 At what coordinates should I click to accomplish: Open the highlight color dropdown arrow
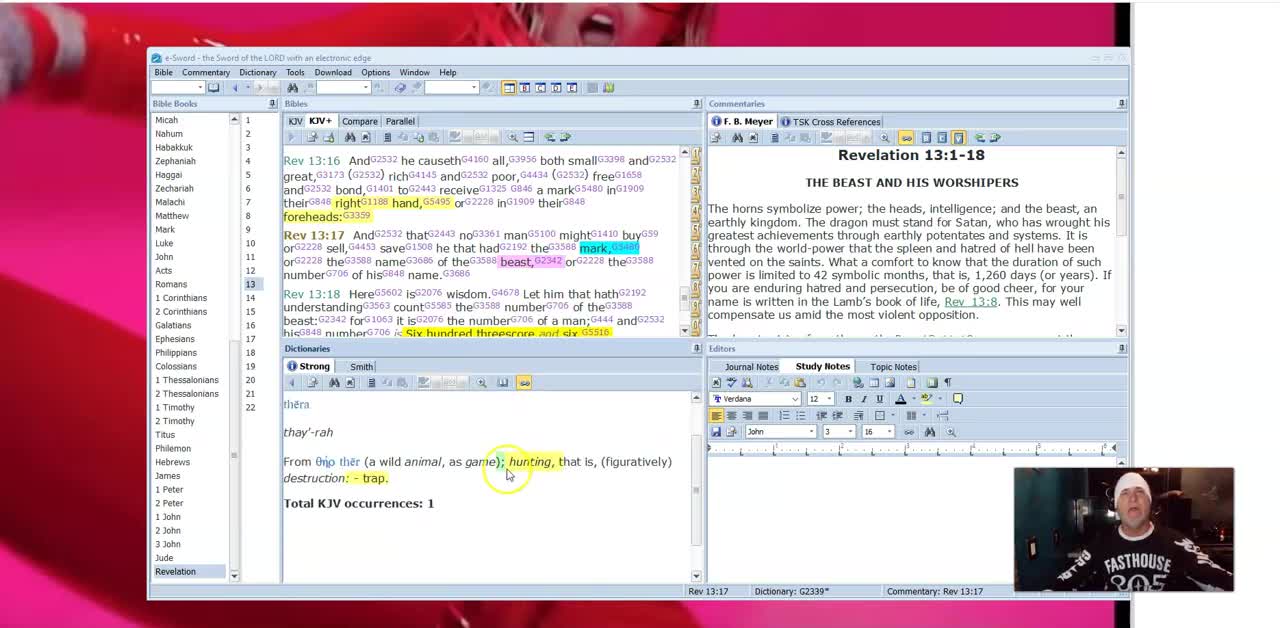pyautogui.click(x=940, y=399)
